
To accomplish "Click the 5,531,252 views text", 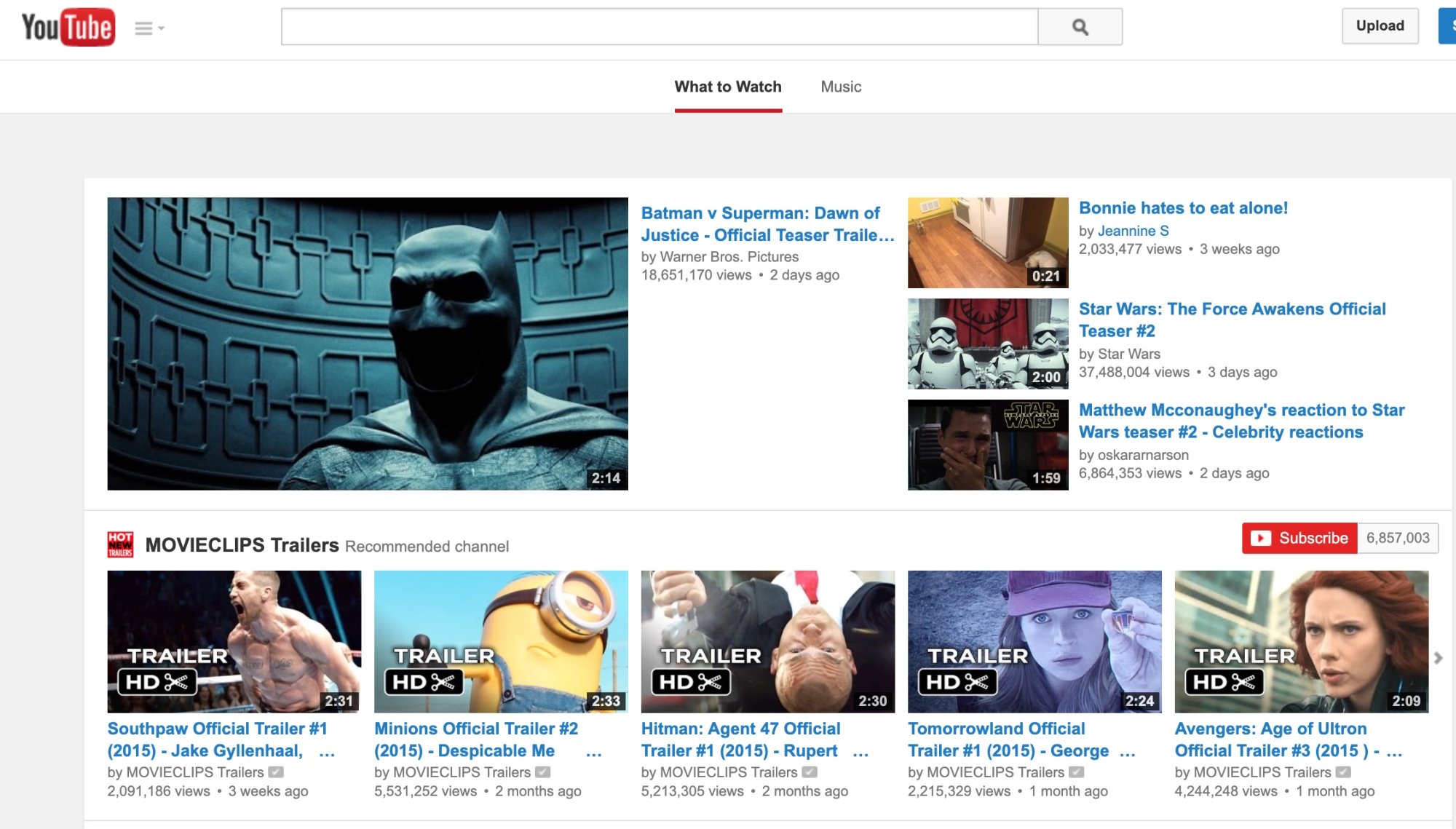I will 425,791.
